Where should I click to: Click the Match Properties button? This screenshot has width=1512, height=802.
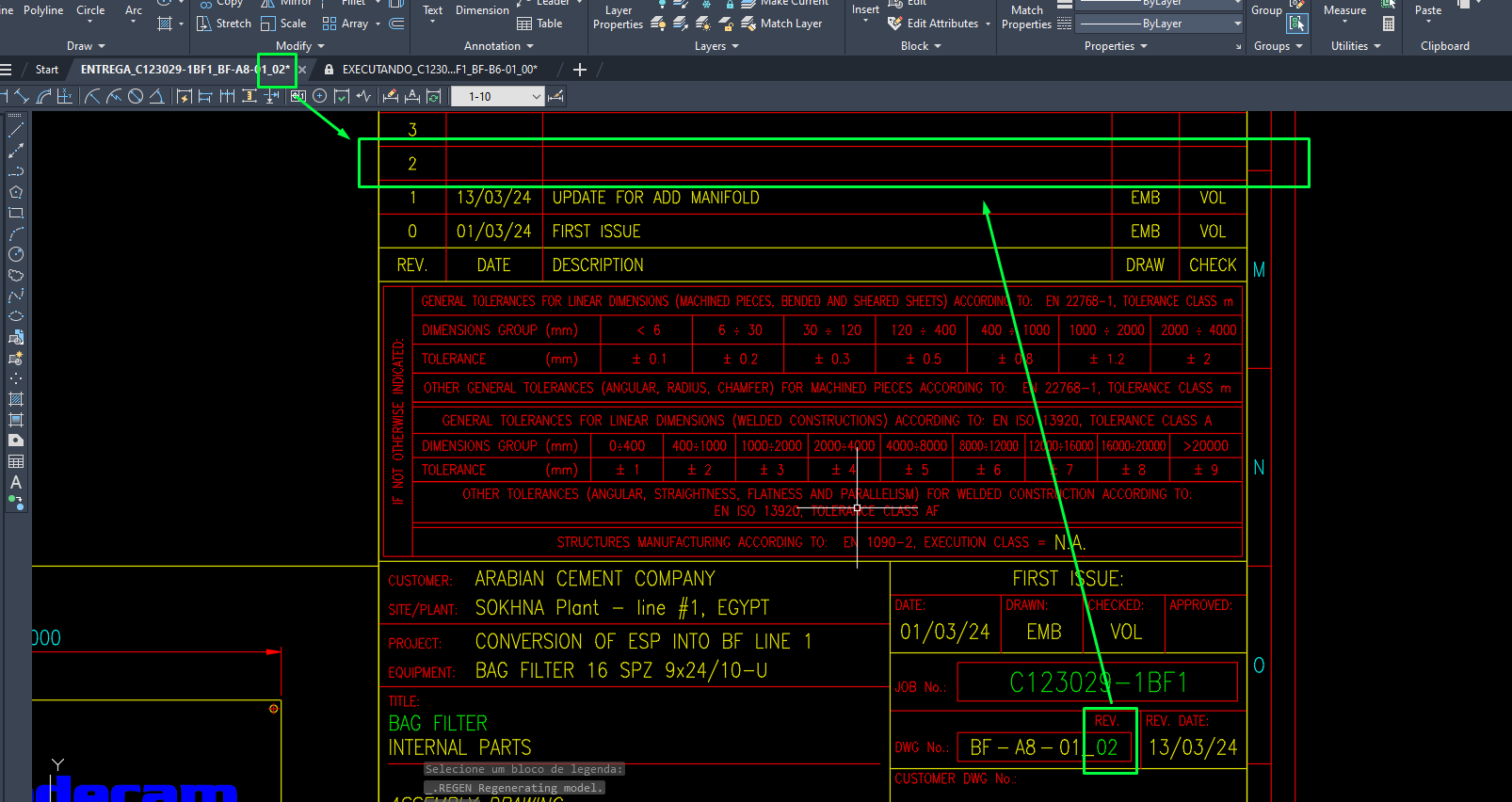pyautogui.click(x=1026, y=17)
